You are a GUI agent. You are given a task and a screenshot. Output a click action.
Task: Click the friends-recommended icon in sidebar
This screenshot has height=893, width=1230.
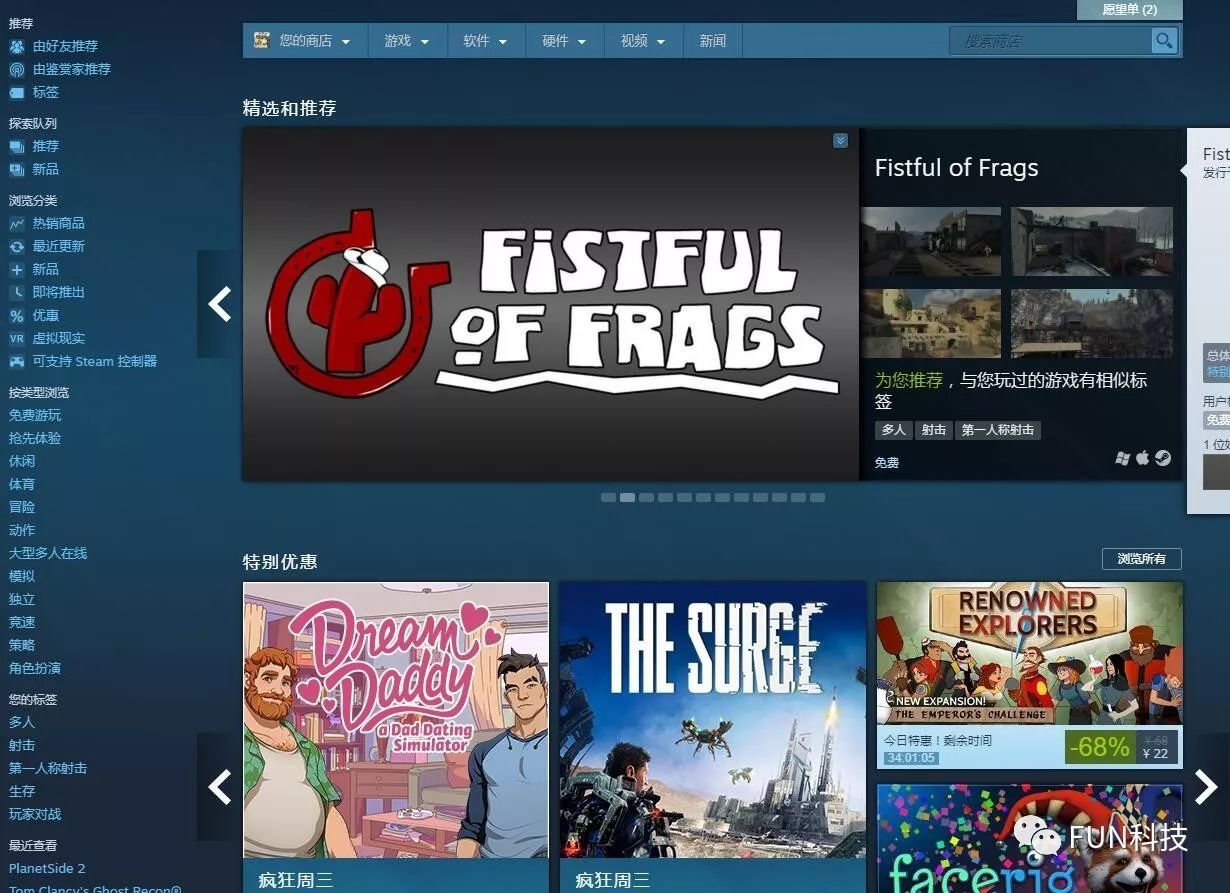pyautogui.click(x=16, y=46)
